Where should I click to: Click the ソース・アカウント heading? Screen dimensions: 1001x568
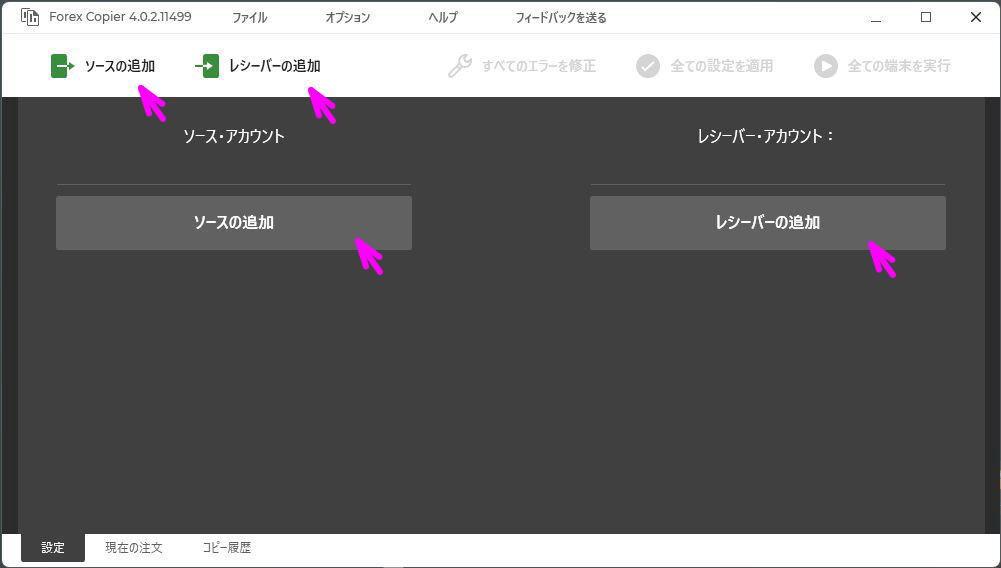[x=234, y=136]
